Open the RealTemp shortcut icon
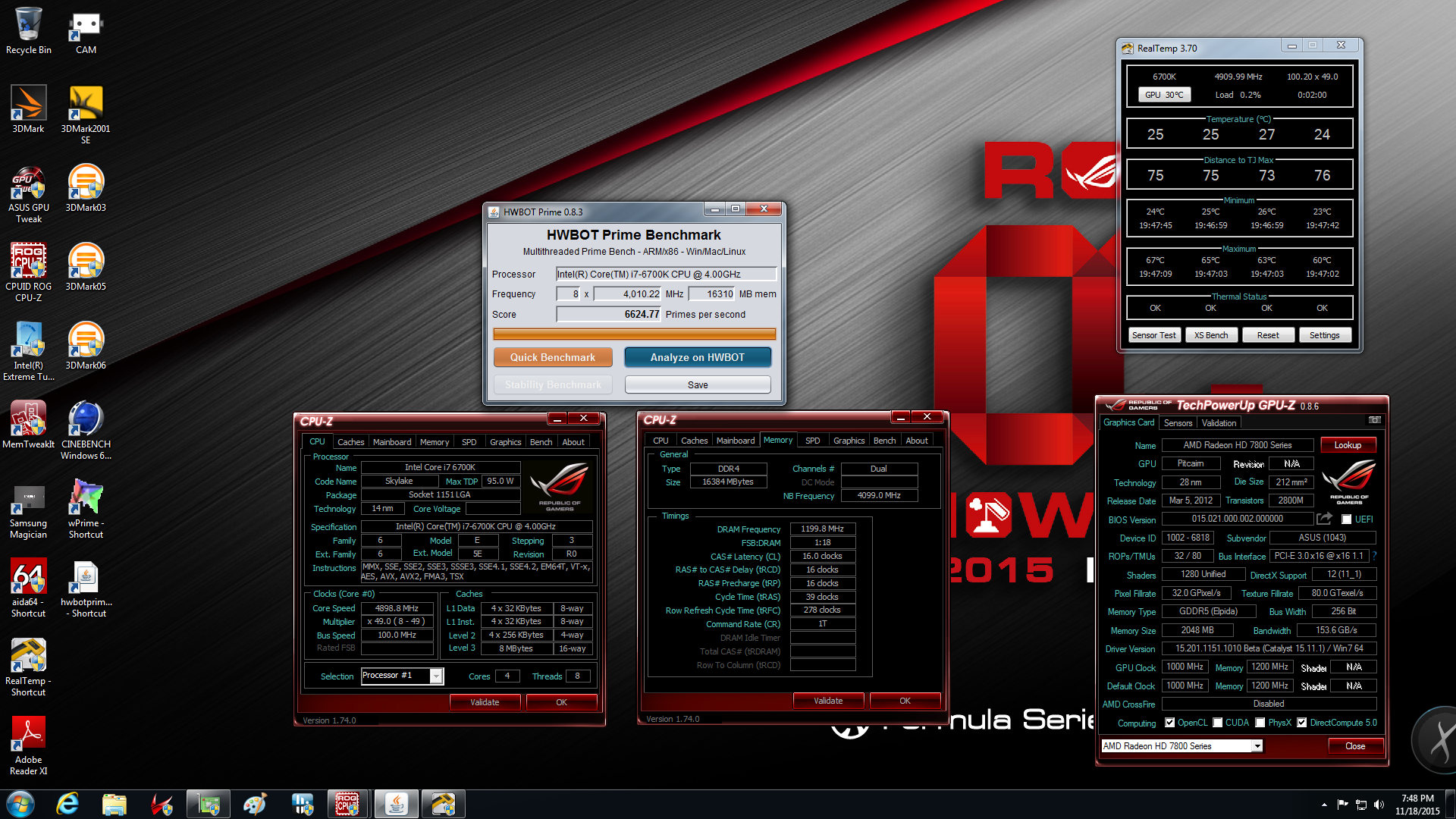The image size is (1456, 819). tap(29, 667)
